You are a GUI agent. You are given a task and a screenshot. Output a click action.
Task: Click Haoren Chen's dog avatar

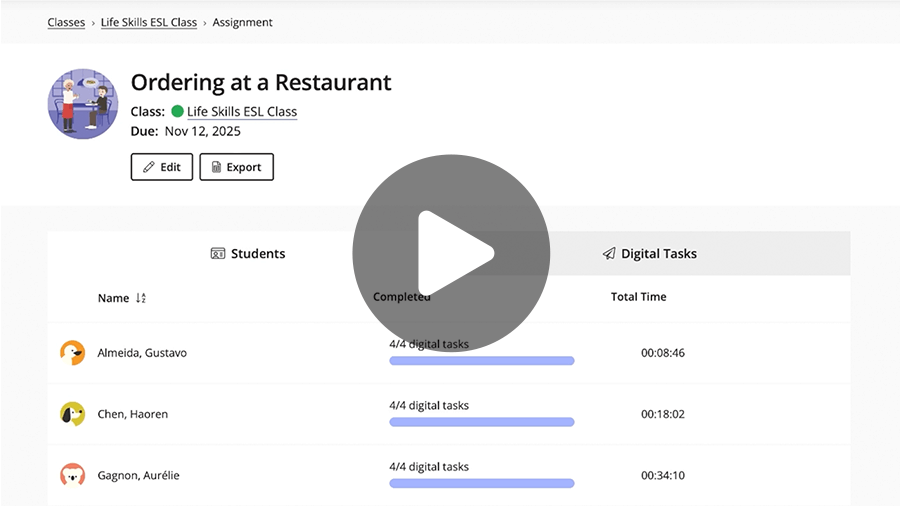72,414
